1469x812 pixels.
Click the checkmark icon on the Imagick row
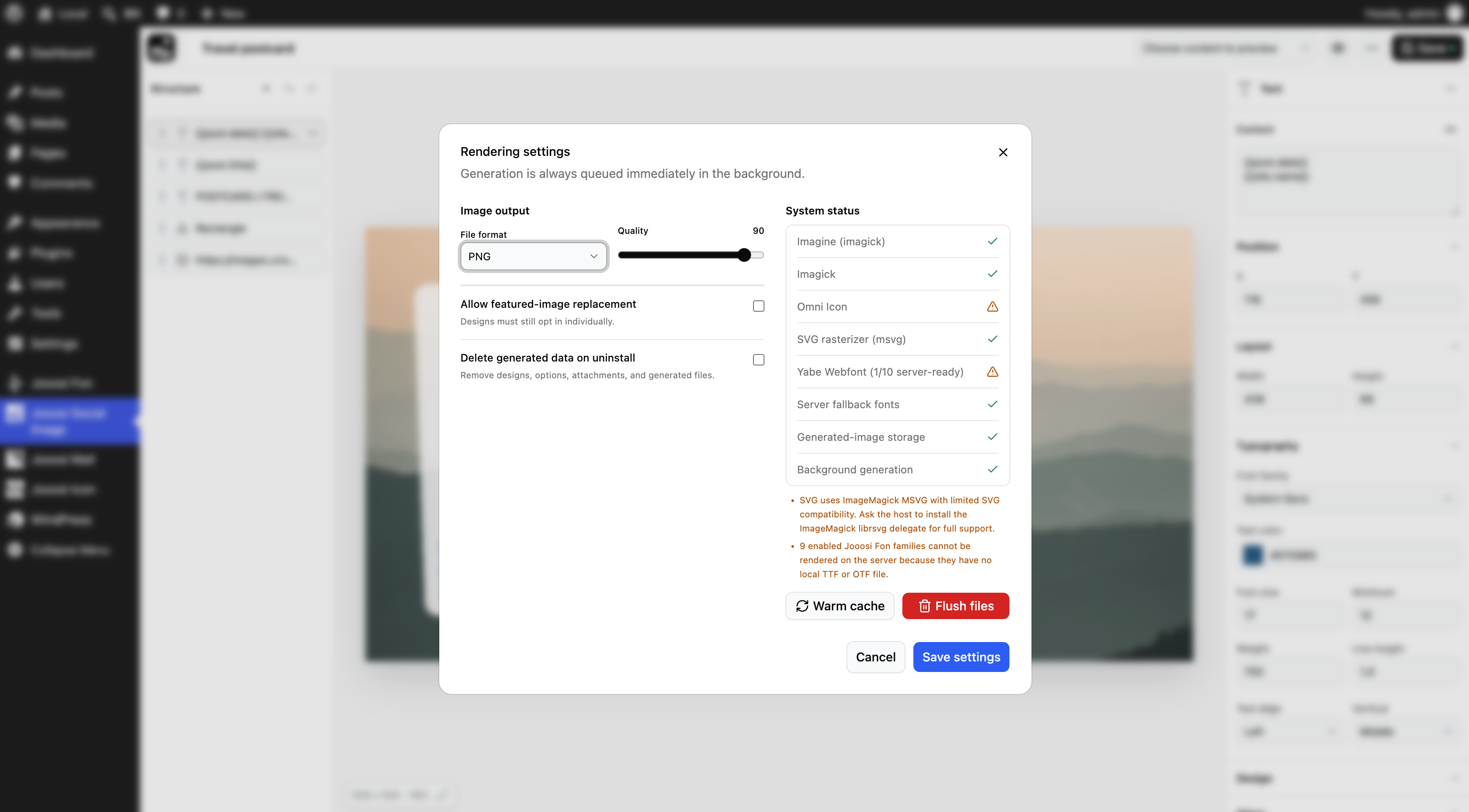click(992, 273)
